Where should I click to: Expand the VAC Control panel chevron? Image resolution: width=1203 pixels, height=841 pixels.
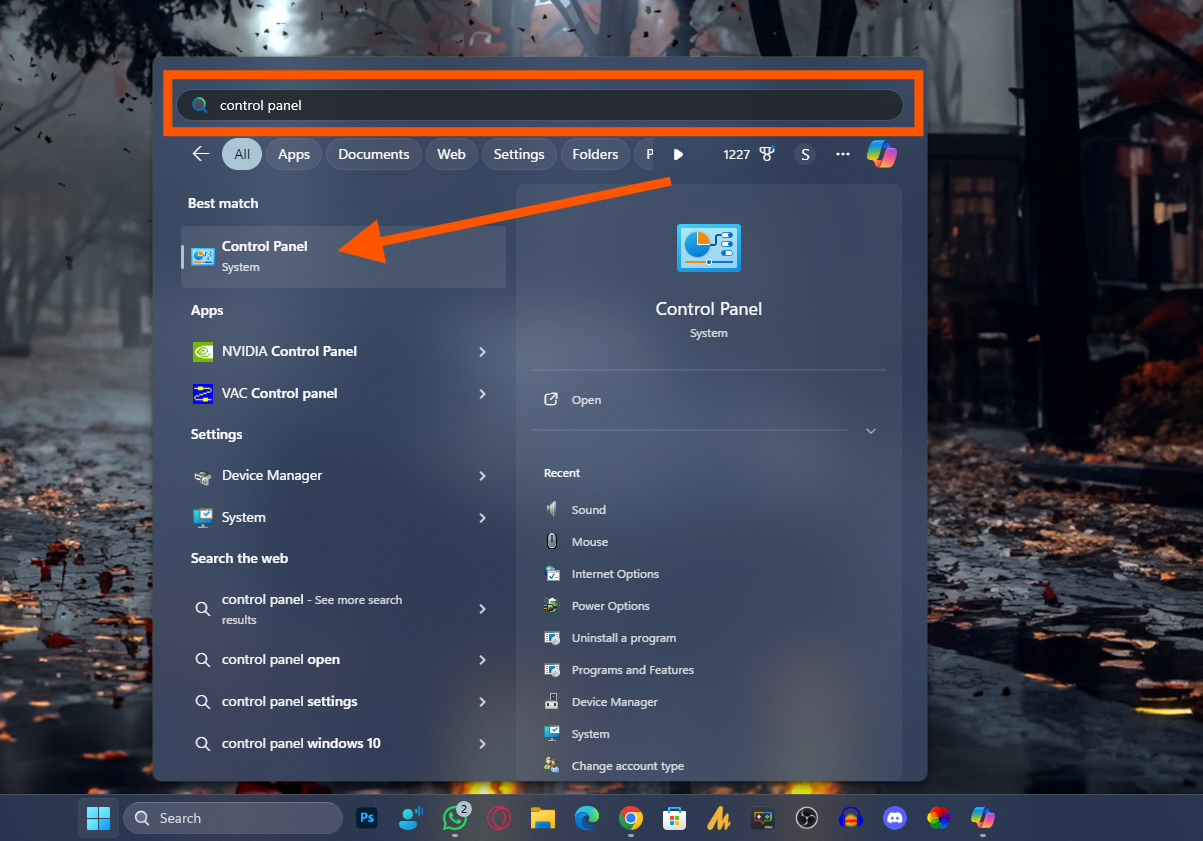[x=482, y=393]
